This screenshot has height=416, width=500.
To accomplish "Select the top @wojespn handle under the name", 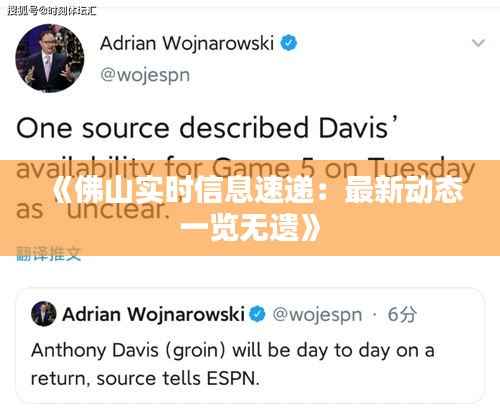I will tap(145, 75).
